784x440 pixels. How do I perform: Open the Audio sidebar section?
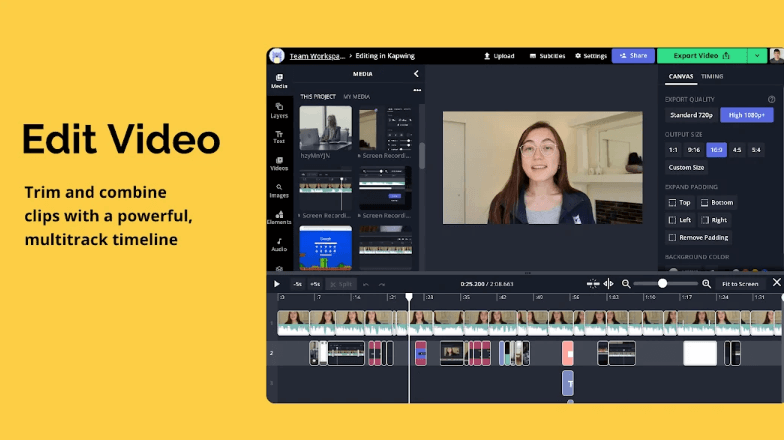tap(279, 243)
